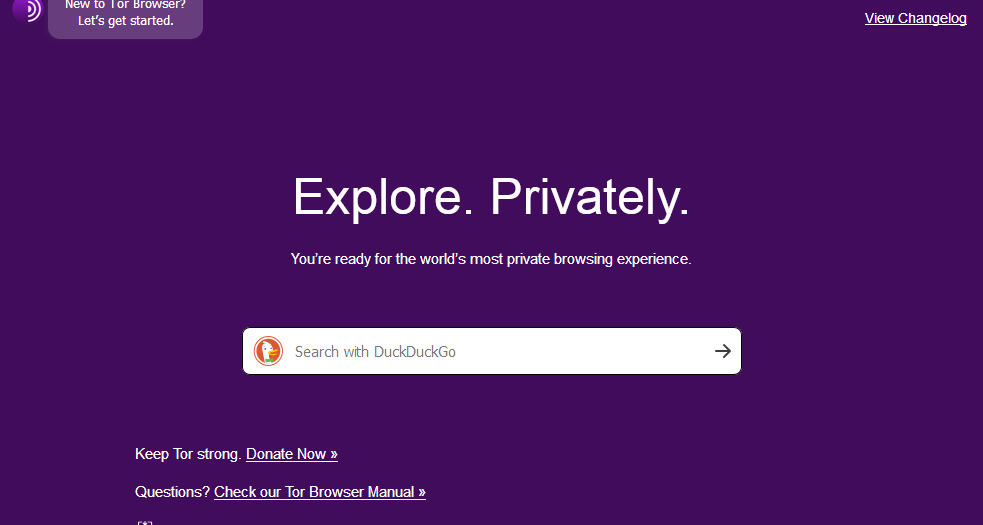The width and height of the screenshot is (983, 525).
Task: Click the ready for private browsing subtitle
Action: coord(492,259)
